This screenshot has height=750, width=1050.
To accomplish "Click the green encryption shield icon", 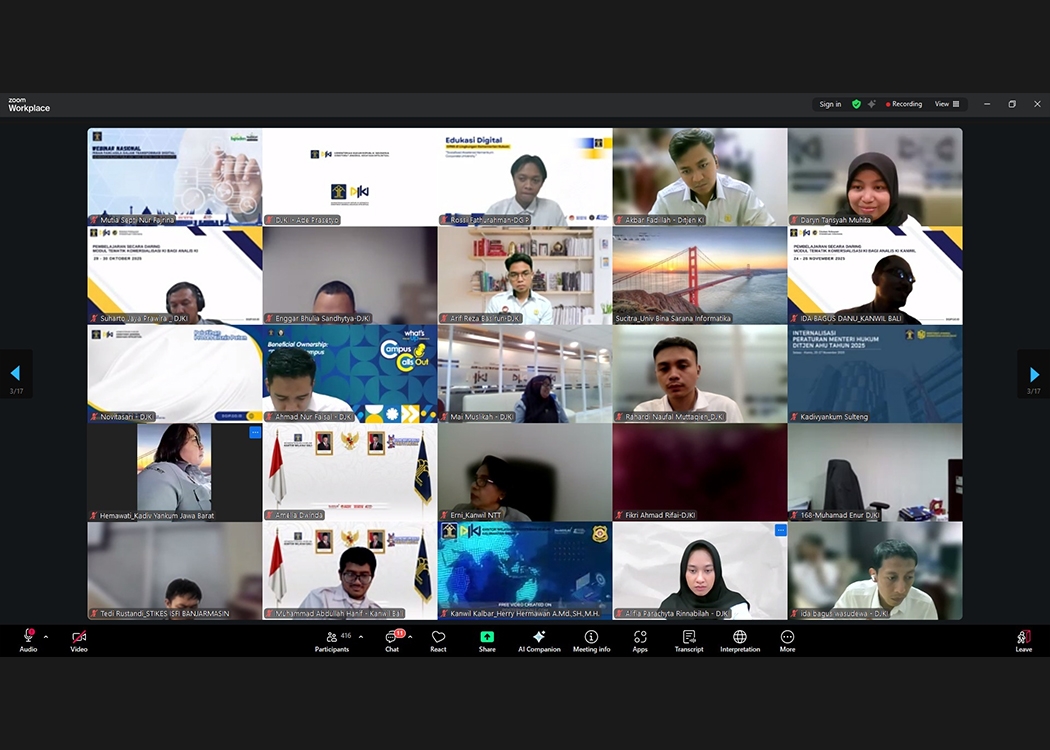I will [856, 104].
